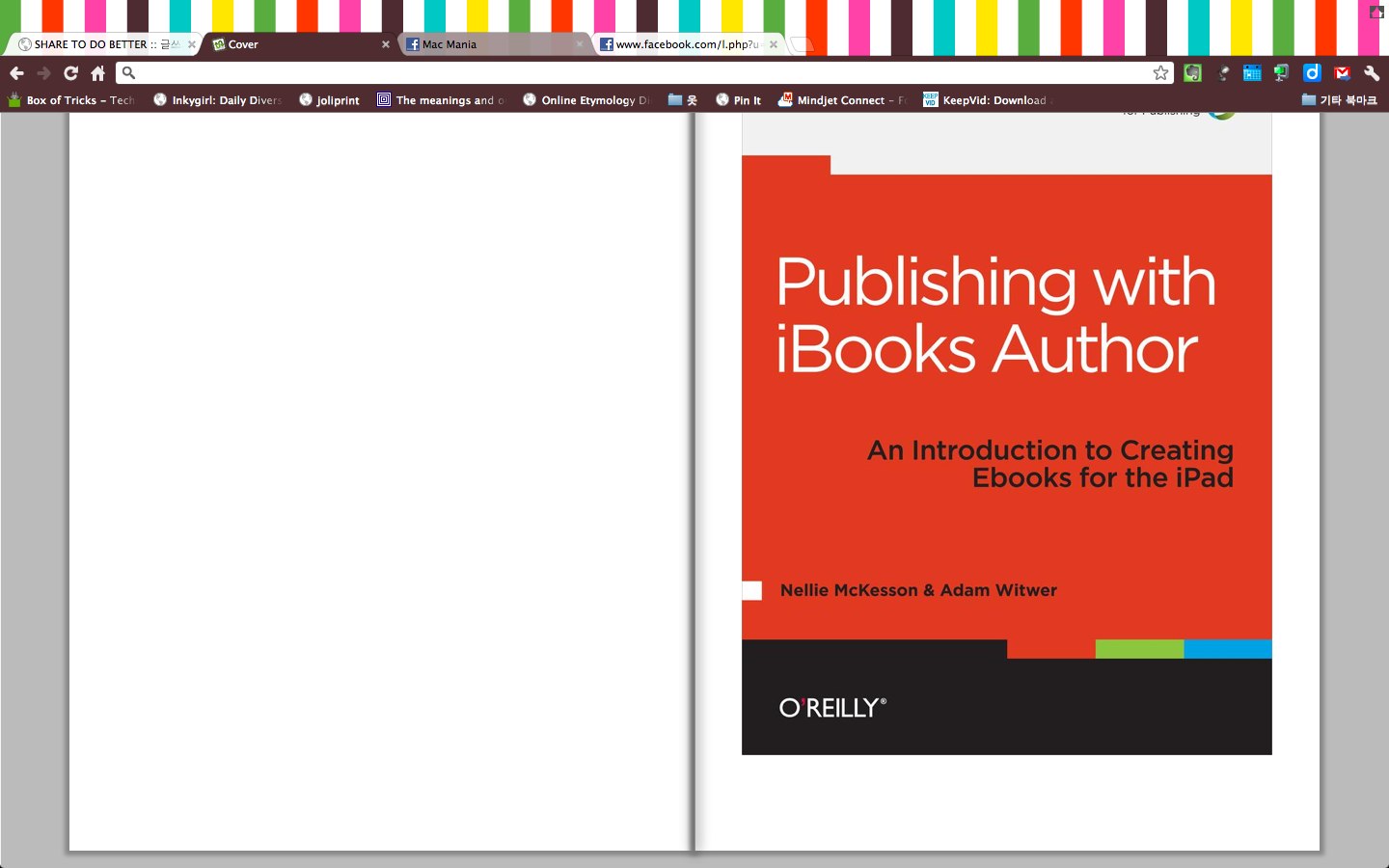Open a new tab

coord(803,44)
